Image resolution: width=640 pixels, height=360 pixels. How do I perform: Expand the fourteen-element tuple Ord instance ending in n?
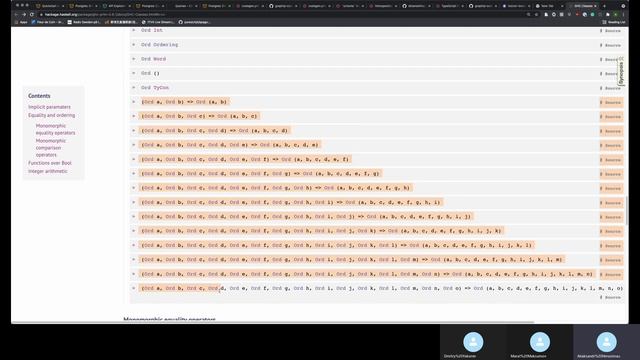pyautogui.click(x=133, y=274)
